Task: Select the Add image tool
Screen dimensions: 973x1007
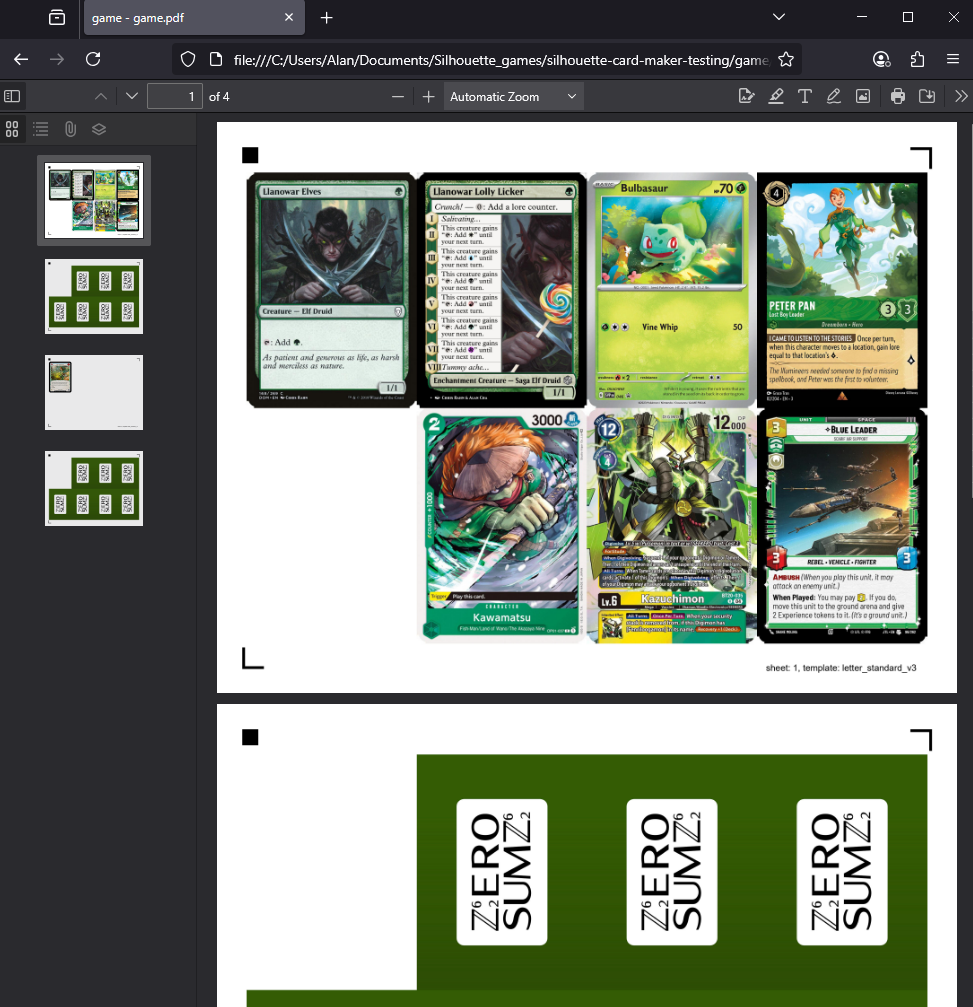Action: (x=863, y=96)
